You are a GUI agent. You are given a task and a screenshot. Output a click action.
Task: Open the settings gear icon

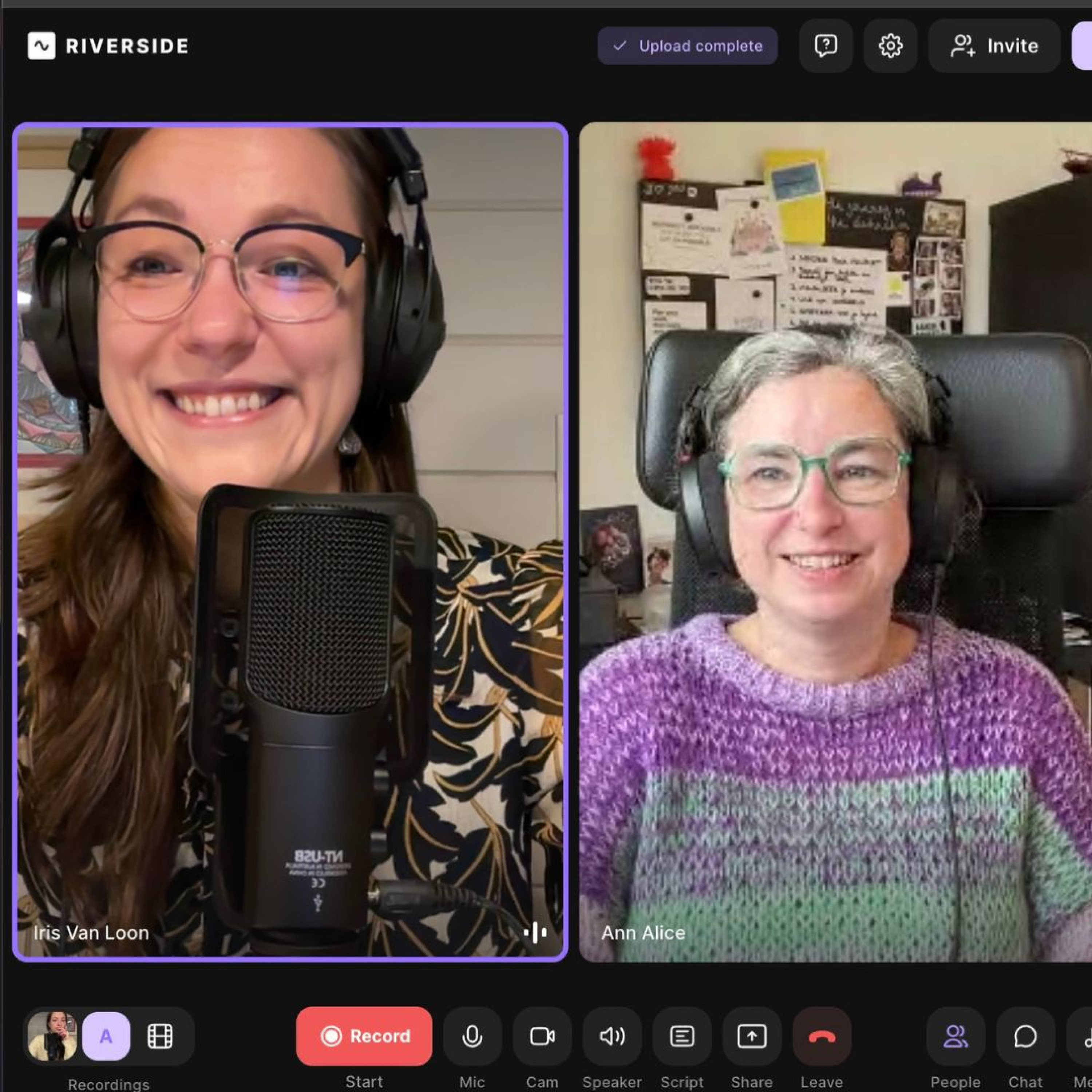coord(890,46)
